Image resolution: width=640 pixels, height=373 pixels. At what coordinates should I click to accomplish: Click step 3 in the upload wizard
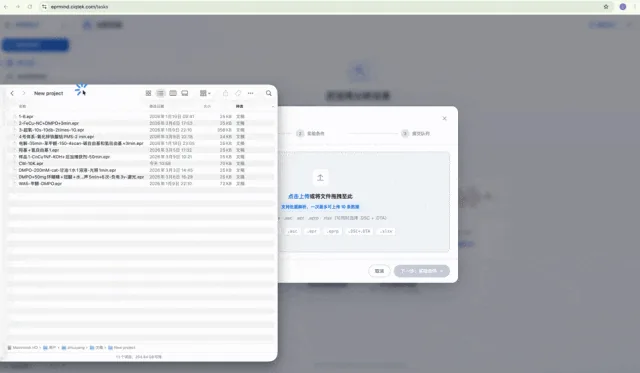(x=416, y=133)
